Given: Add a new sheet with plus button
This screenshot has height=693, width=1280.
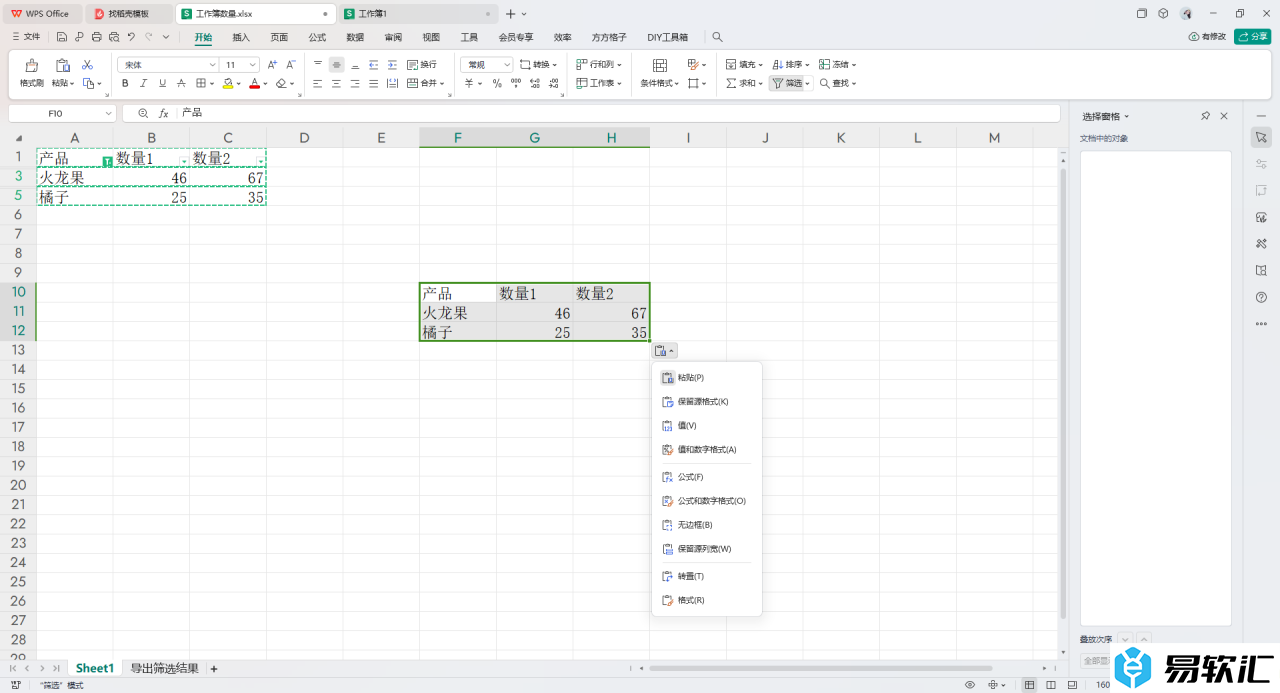Looking at the screenshot, I should pos(213,668).
